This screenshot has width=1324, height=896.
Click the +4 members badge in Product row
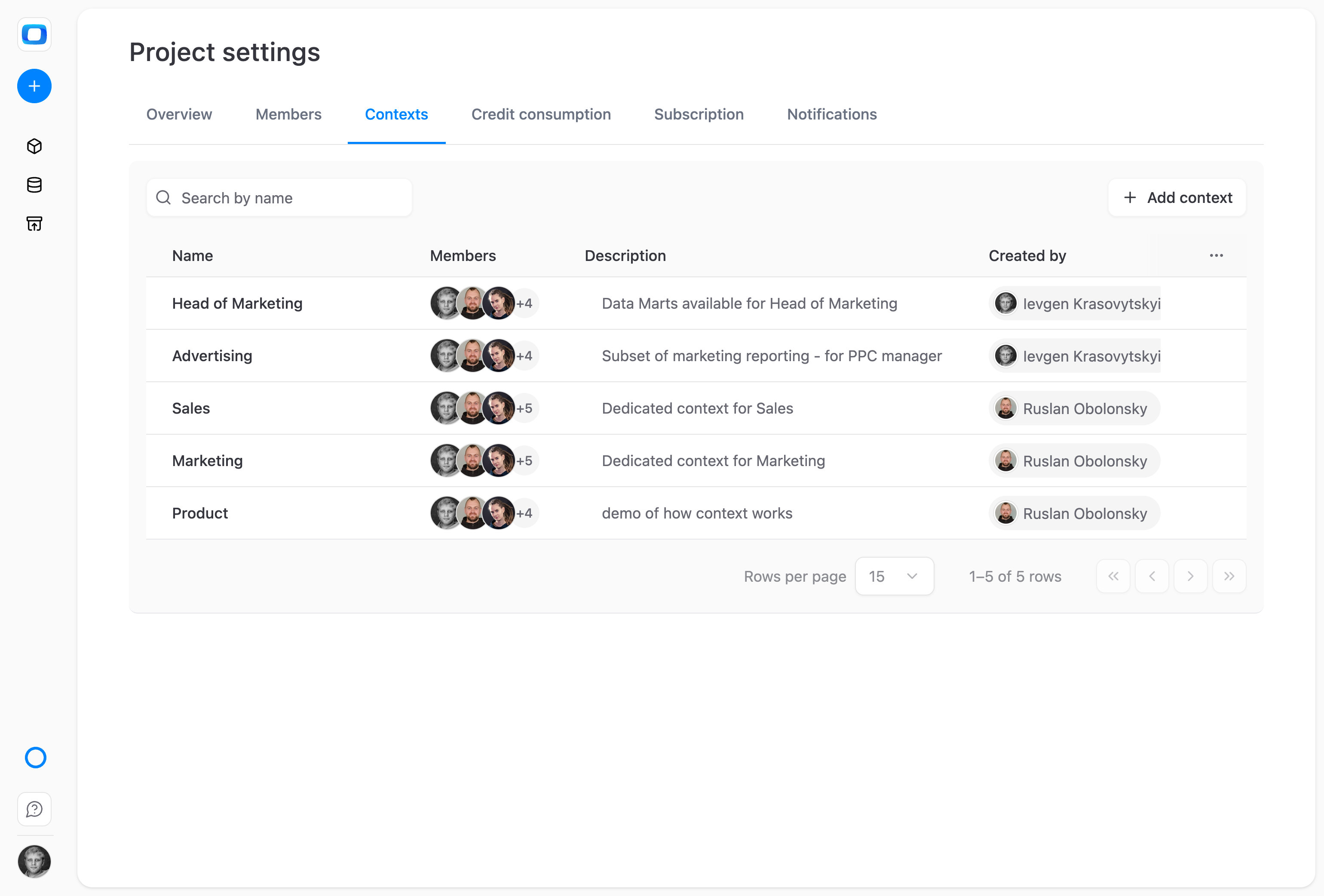point(525,513)
